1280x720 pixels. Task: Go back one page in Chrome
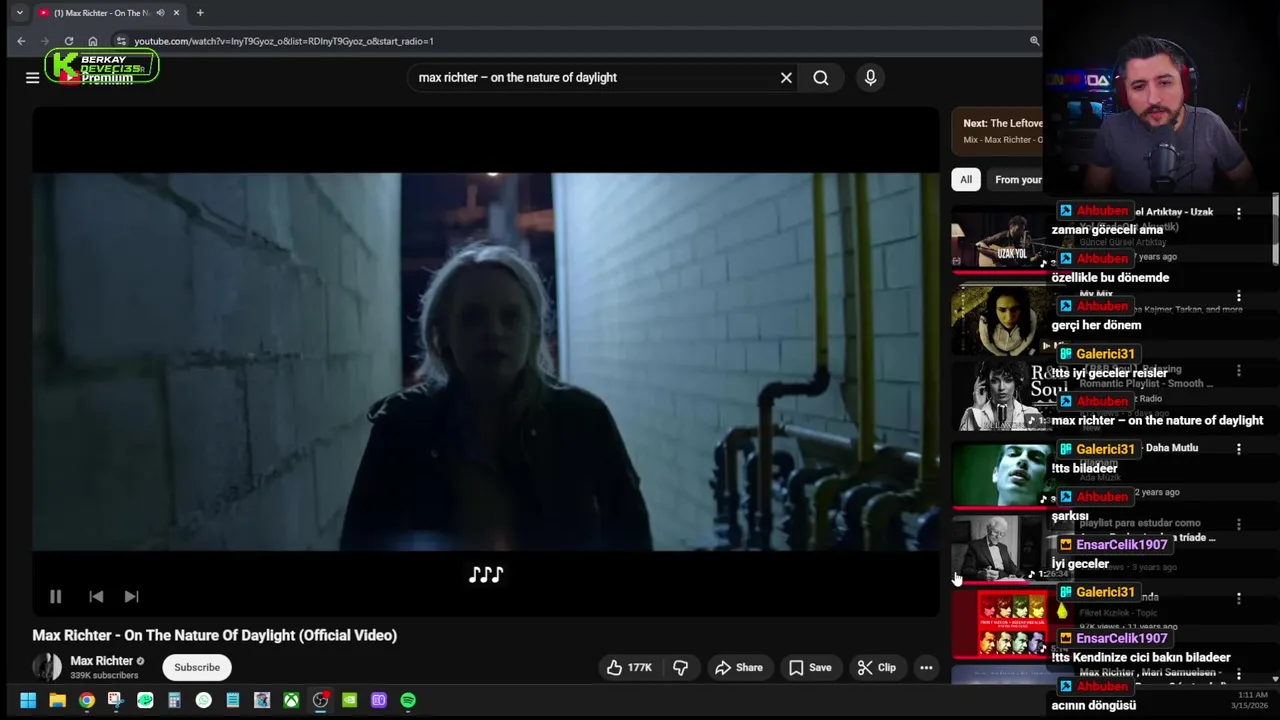pos(21,41)
